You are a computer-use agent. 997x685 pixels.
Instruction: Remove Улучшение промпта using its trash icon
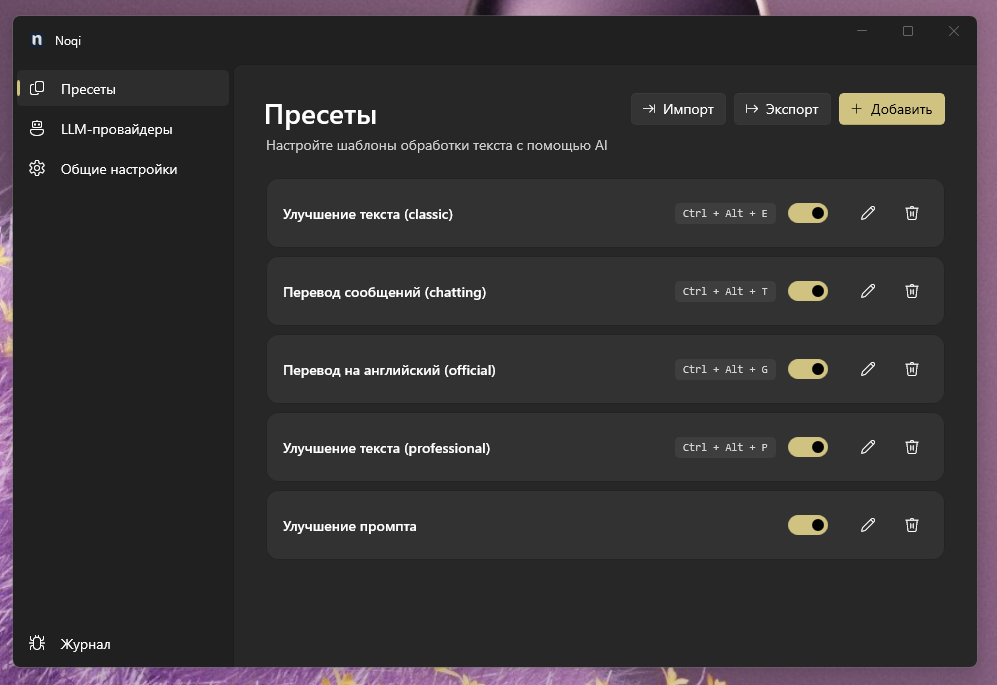[911, 525]
